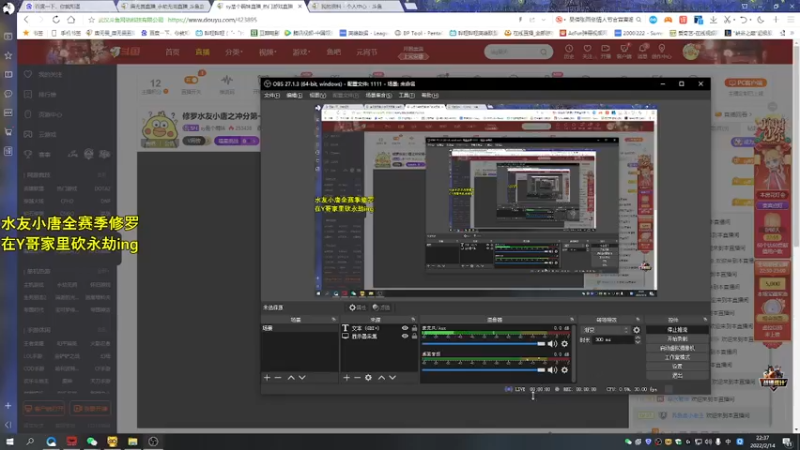Open the scene transition gear settings in OBS

[x=637, y=330]
